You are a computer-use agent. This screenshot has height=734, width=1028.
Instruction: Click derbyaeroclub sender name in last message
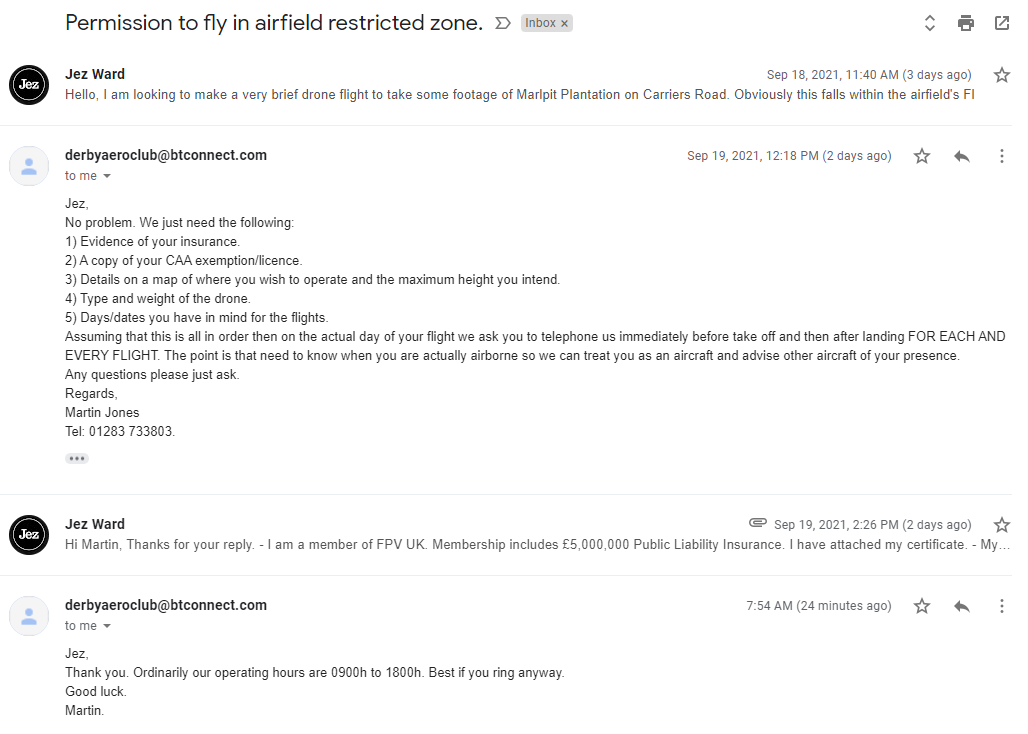[166, 605]
